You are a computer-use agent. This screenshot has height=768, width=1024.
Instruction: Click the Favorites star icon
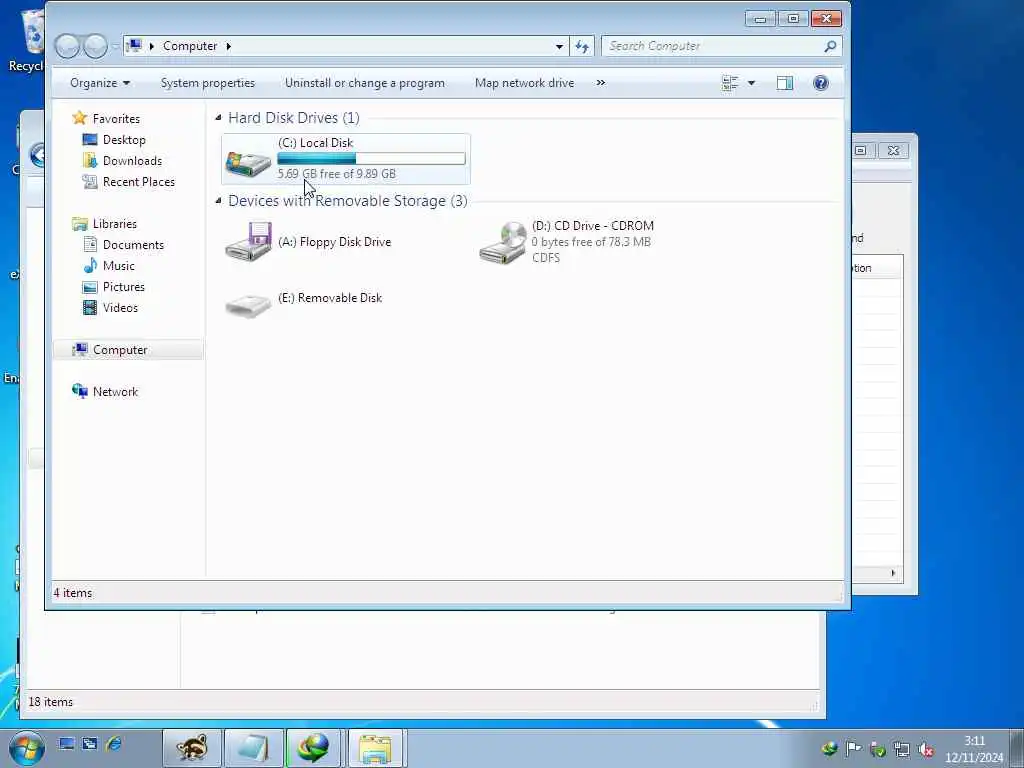coord(80,118)
